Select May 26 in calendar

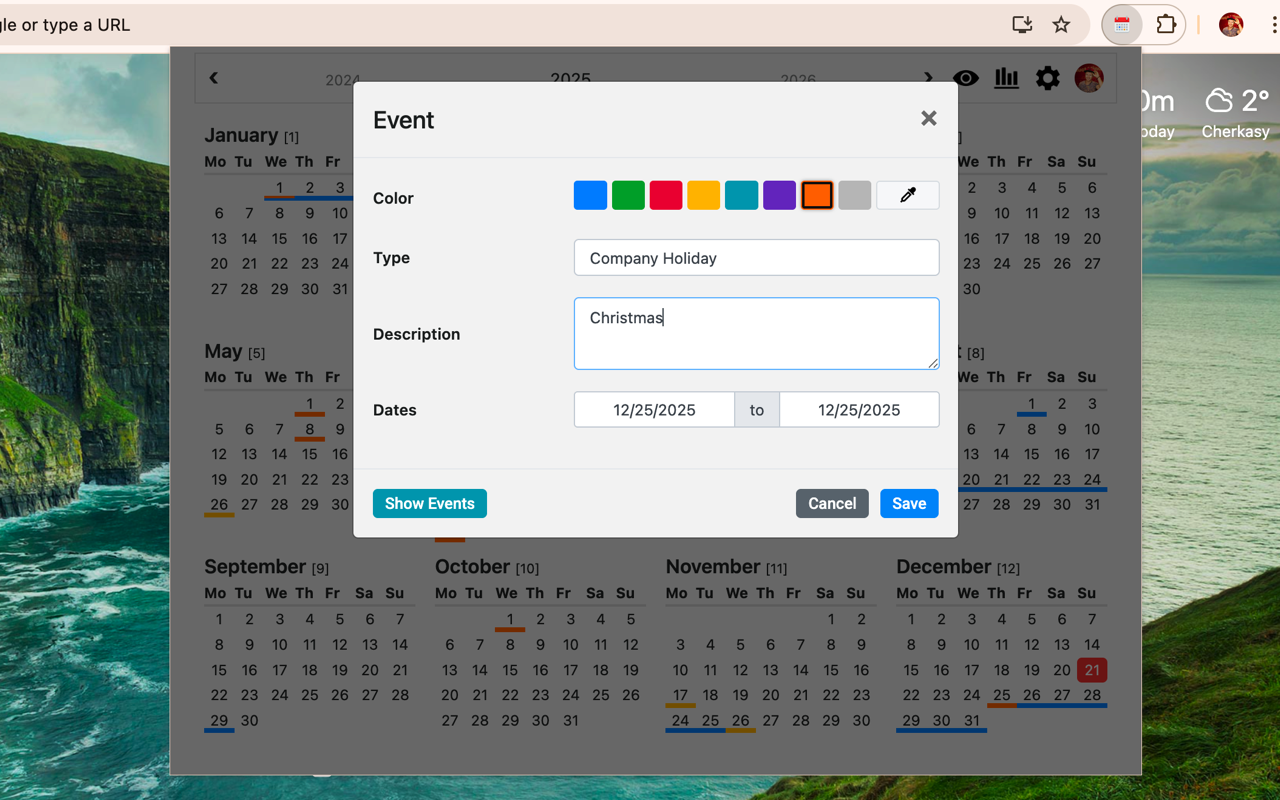coord(219,504)
